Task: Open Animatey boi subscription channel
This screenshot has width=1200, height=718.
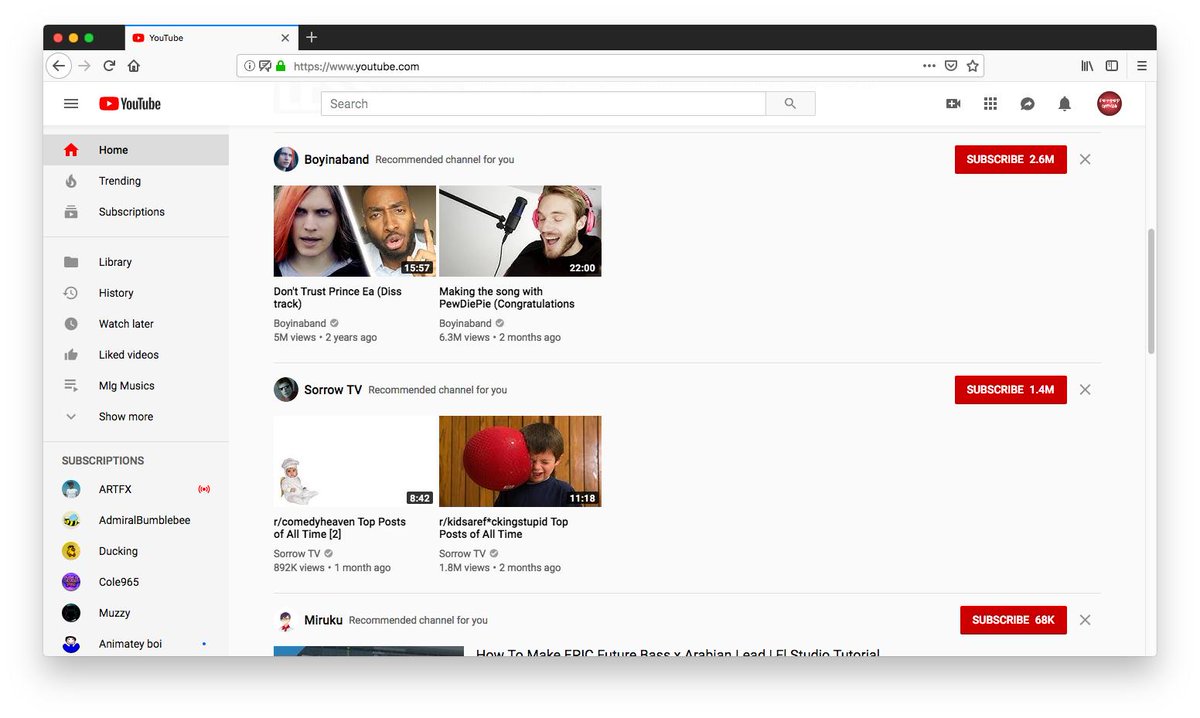Action: 136,644
